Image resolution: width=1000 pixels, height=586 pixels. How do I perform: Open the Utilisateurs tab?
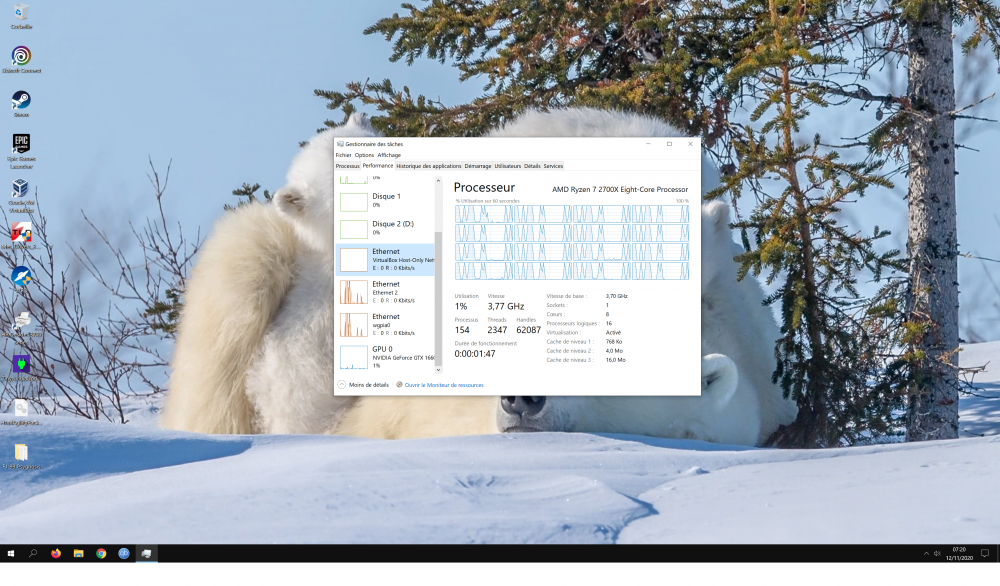click(x=508, y=166)
